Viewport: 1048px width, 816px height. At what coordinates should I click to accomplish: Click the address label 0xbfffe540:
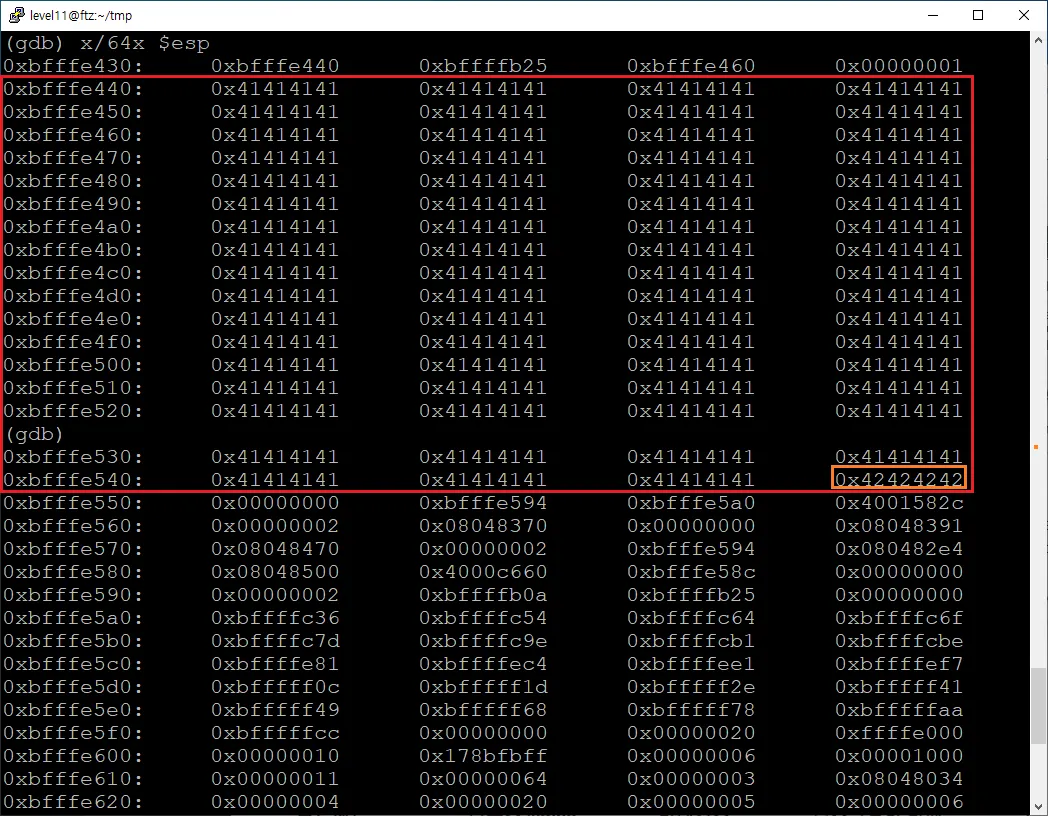73,480
